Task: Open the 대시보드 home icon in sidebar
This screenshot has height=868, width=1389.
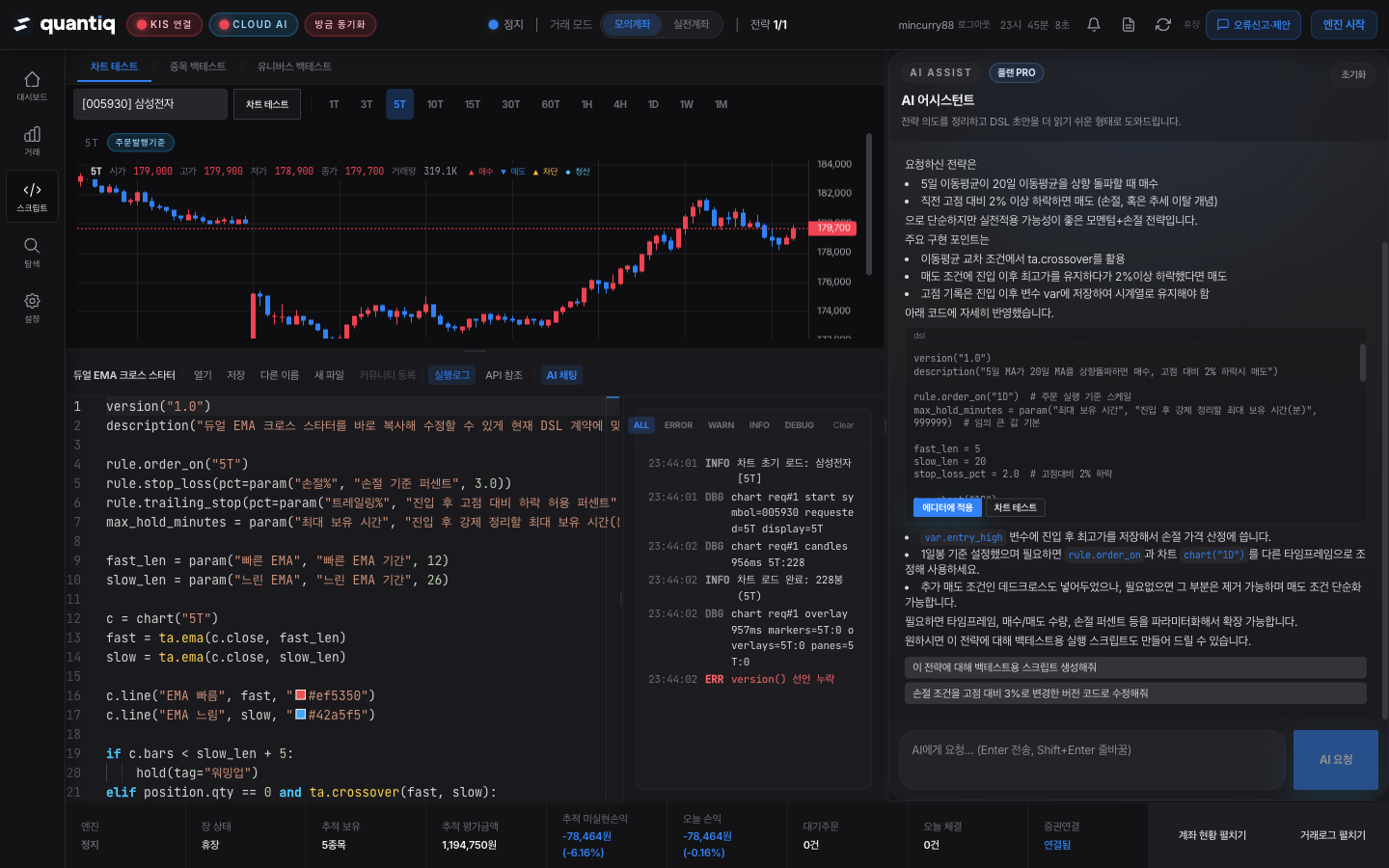Action: pos(32,85)
